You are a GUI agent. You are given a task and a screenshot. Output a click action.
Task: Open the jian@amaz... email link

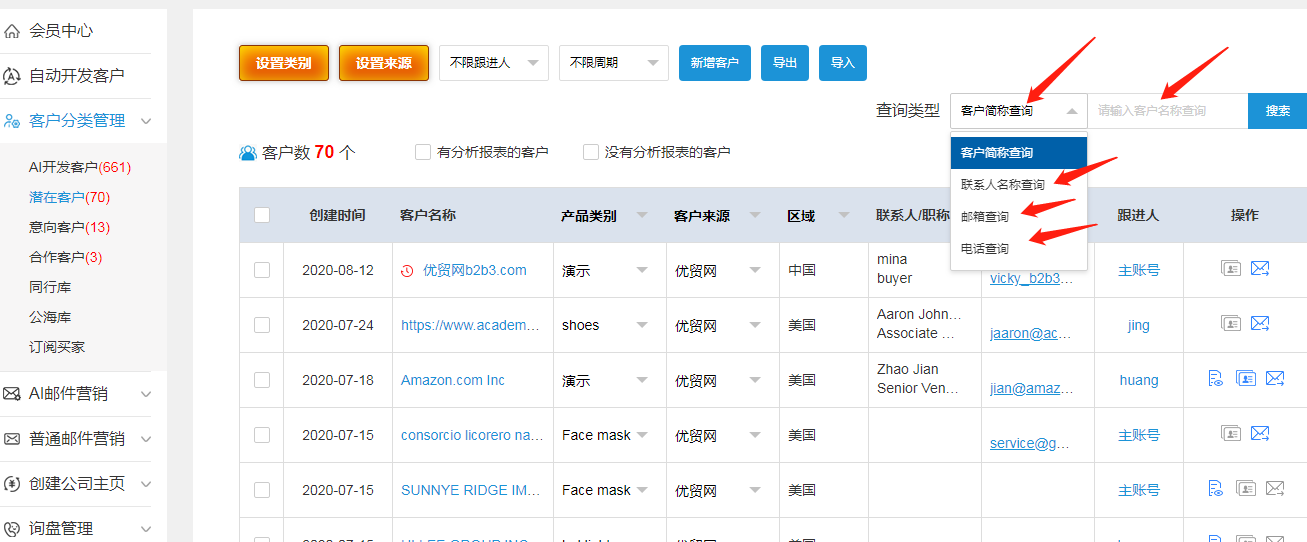(1030, 388)
